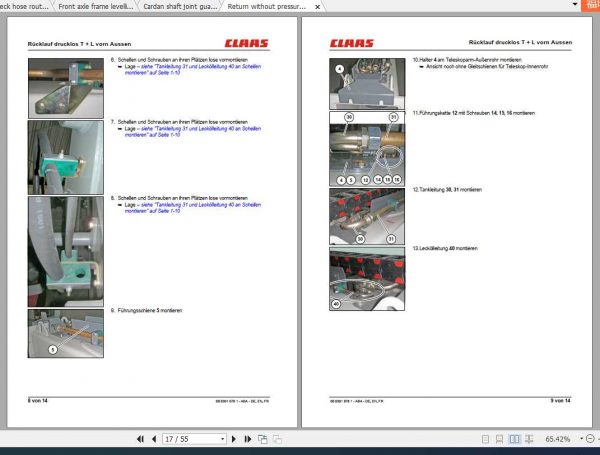Image resolution: width=600 pixels, height=455 pixels.
Task: Click the previous view icon
Action: tap(262, 439)
